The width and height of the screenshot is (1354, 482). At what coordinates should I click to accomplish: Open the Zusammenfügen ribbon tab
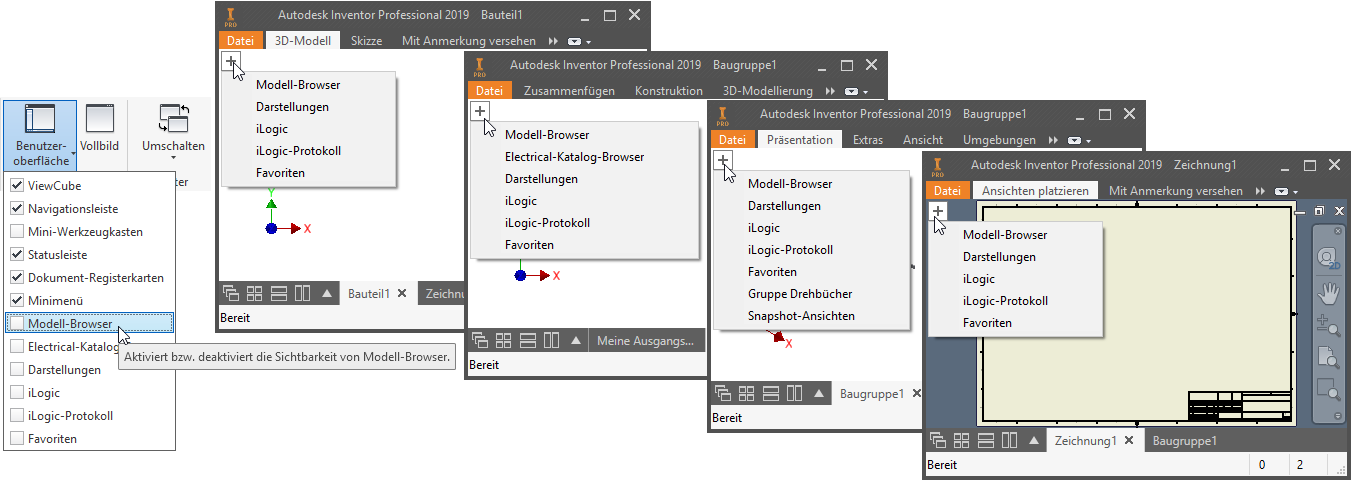569,90
